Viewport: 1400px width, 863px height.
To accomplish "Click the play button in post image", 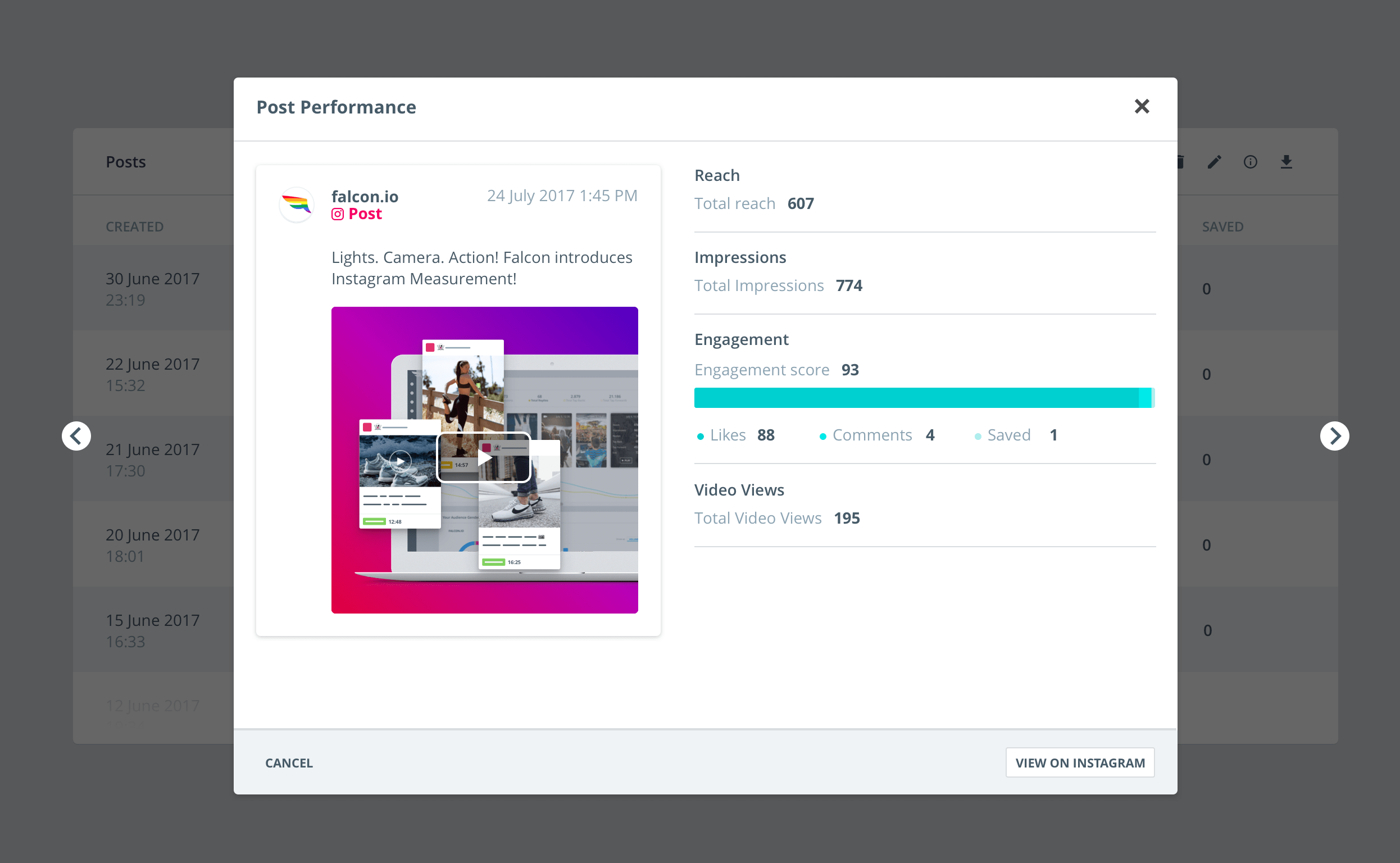I will pos(484,458).
